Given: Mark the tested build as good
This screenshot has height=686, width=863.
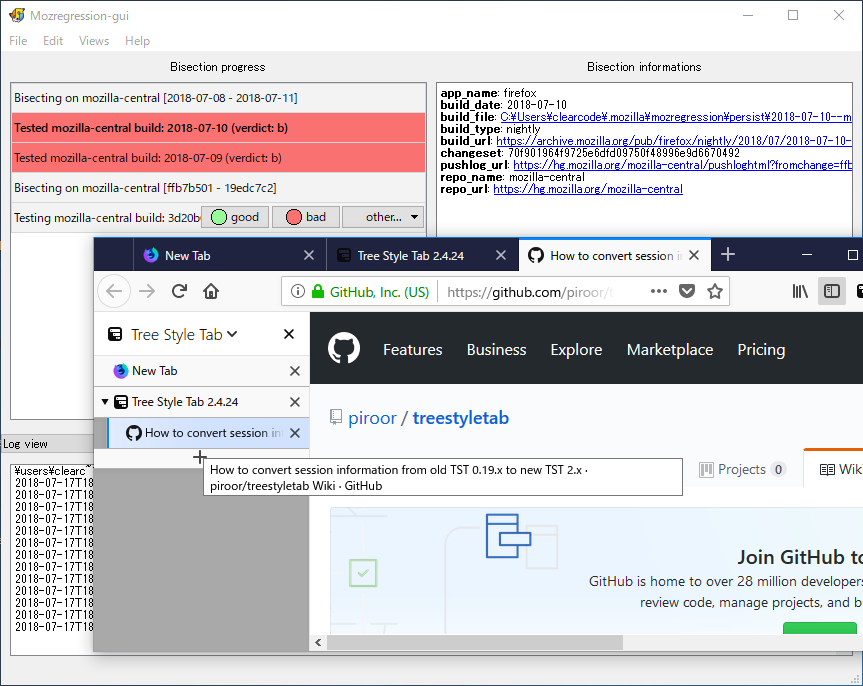Looking at the screenshot, I should coord(235,217).
